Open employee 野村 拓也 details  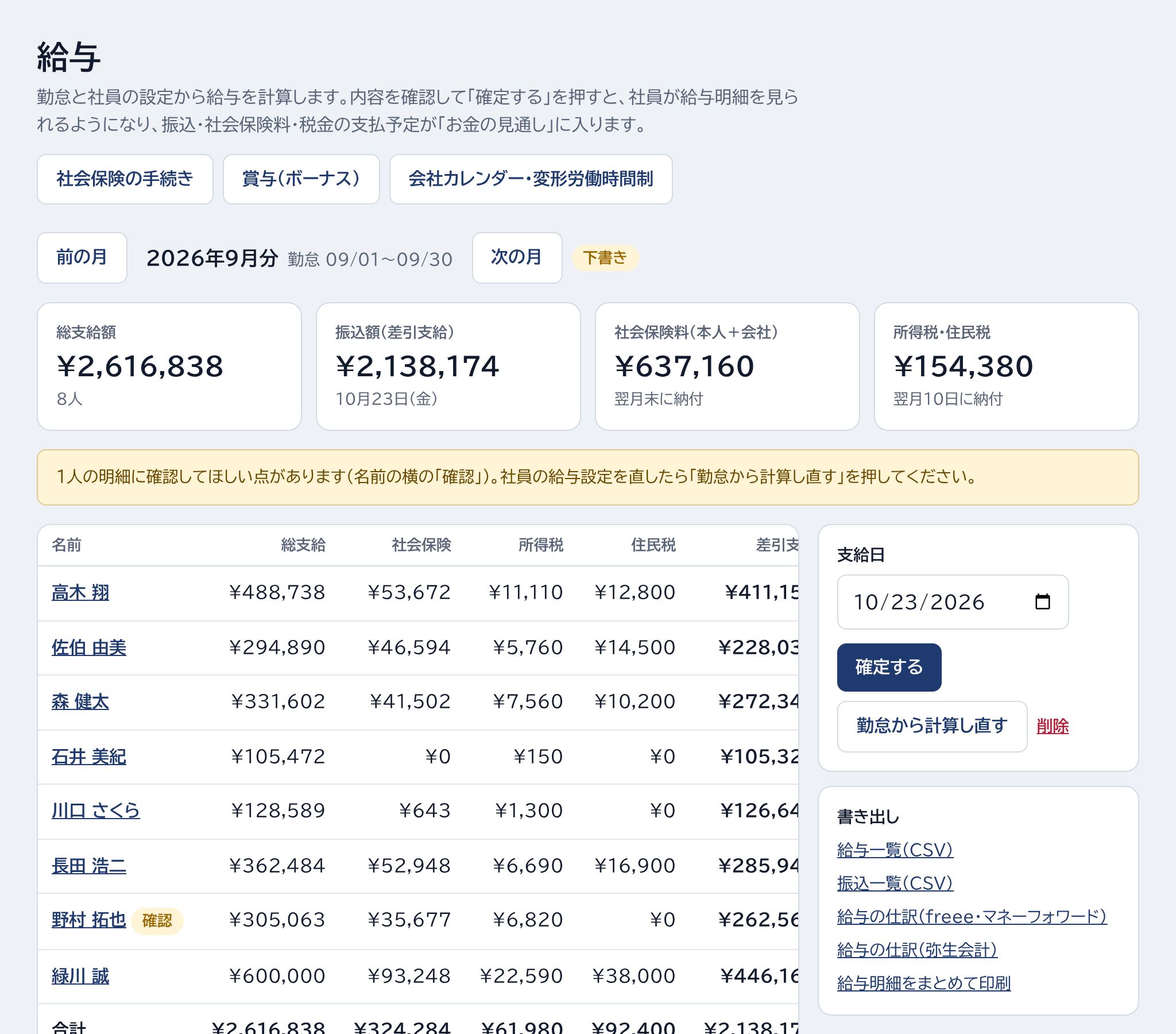coord(88,920)
